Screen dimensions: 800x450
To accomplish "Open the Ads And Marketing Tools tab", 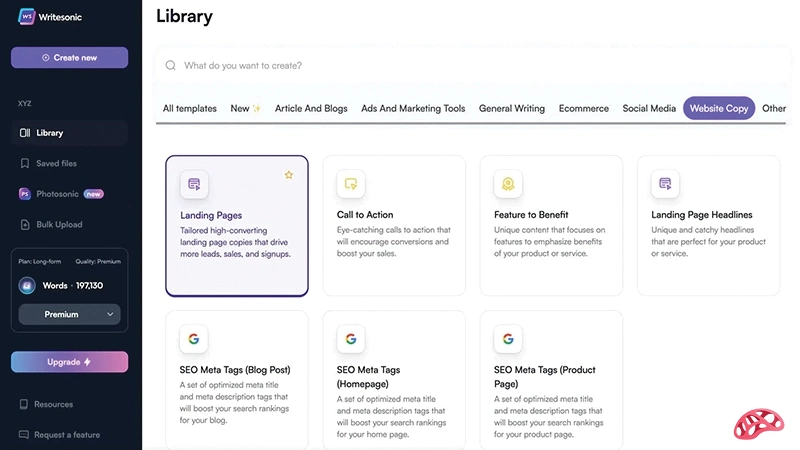I will pos(413,109).
